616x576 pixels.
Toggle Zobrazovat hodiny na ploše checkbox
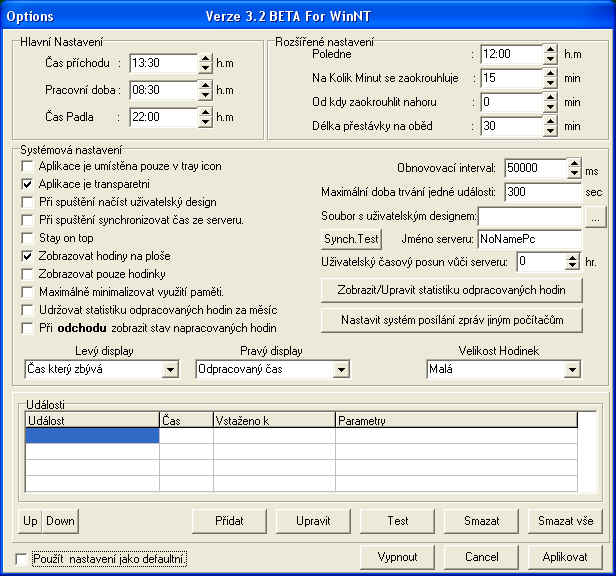point(28,256)
